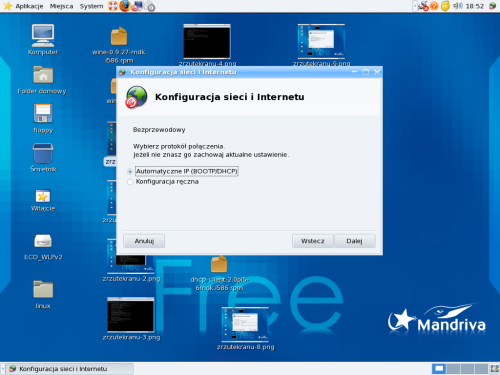Click the clock-document launcher in top panel
500x375 pixels.
pos(150,6)
